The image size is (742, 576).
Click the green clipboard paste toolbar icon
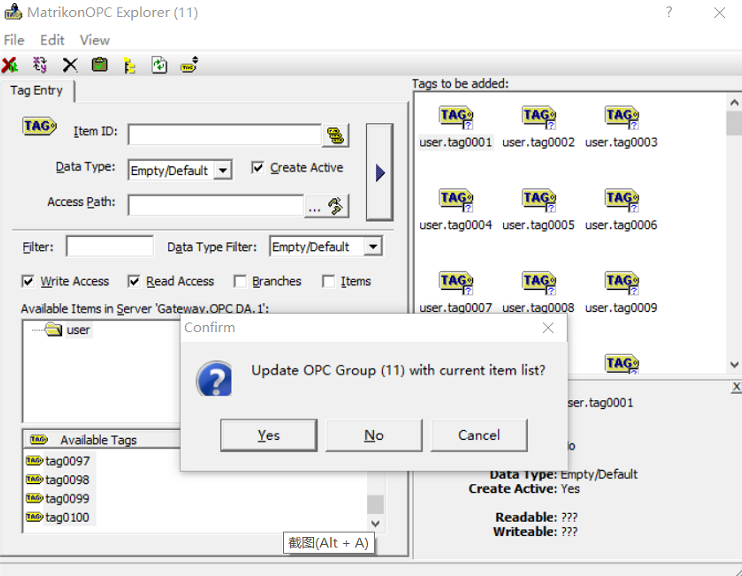point(99,64)
